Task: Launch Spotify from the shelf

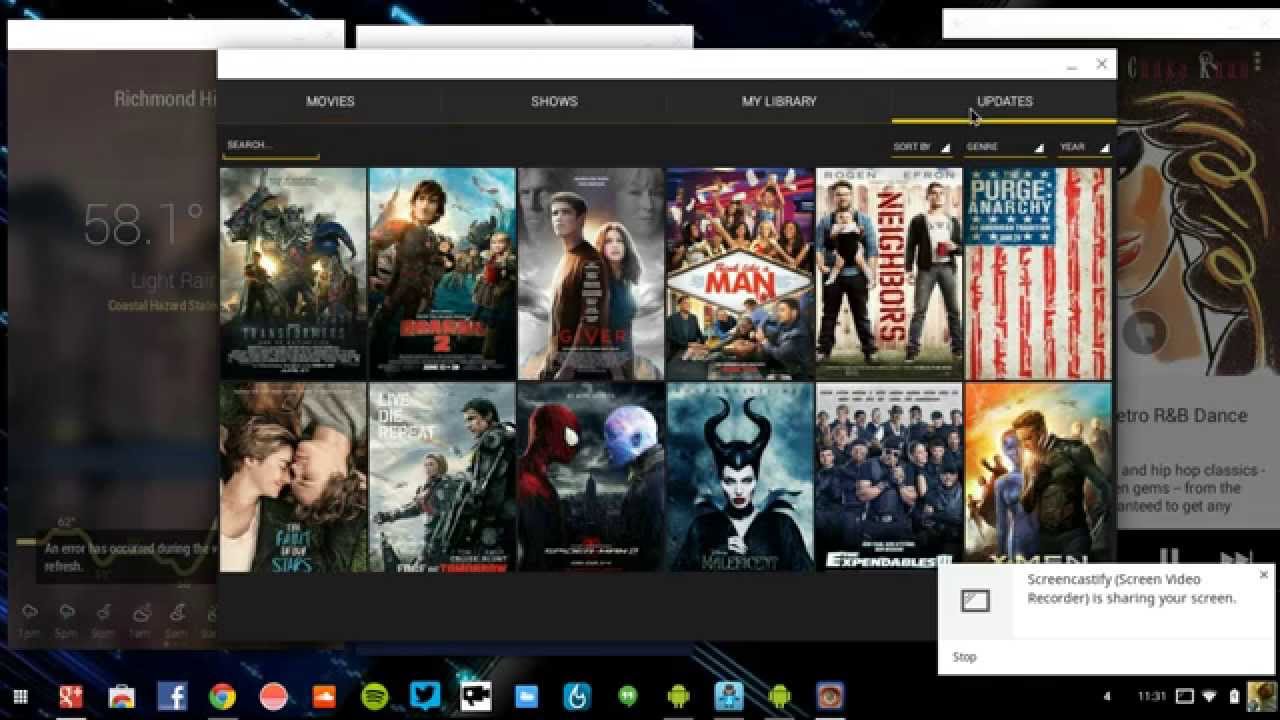Action: (374, 696)
